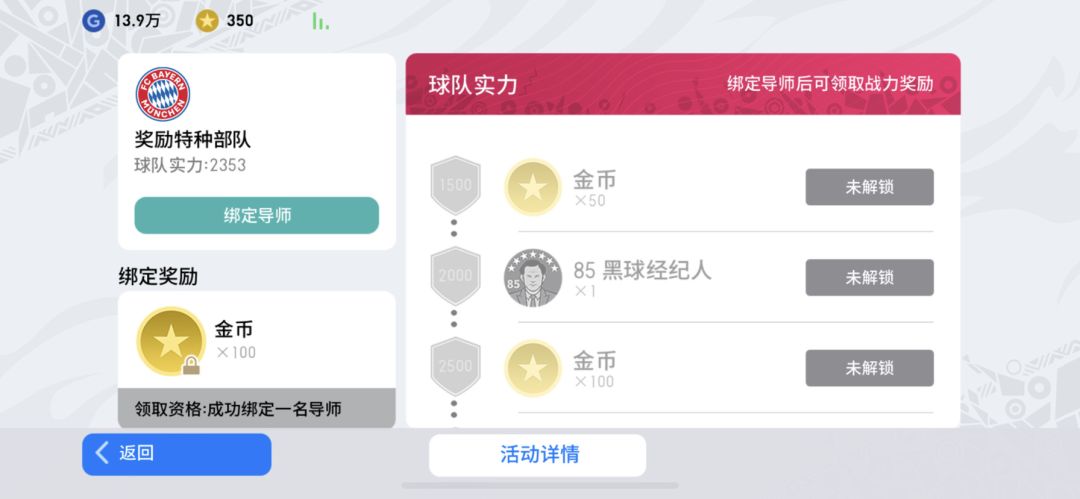Screen dimensions: 1080x499
Task: Tap 未解锁 button for 100 gold coins
Action: click(x=869, y=368)
